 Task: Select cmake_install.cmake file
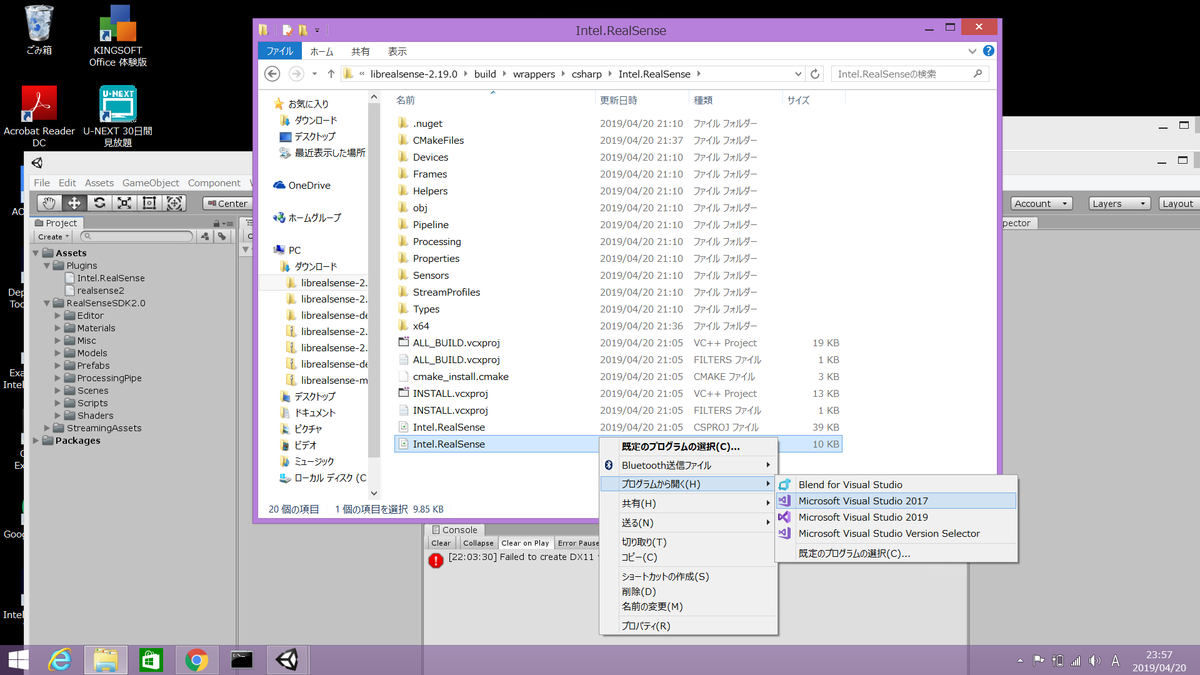[x=460, y=376]
